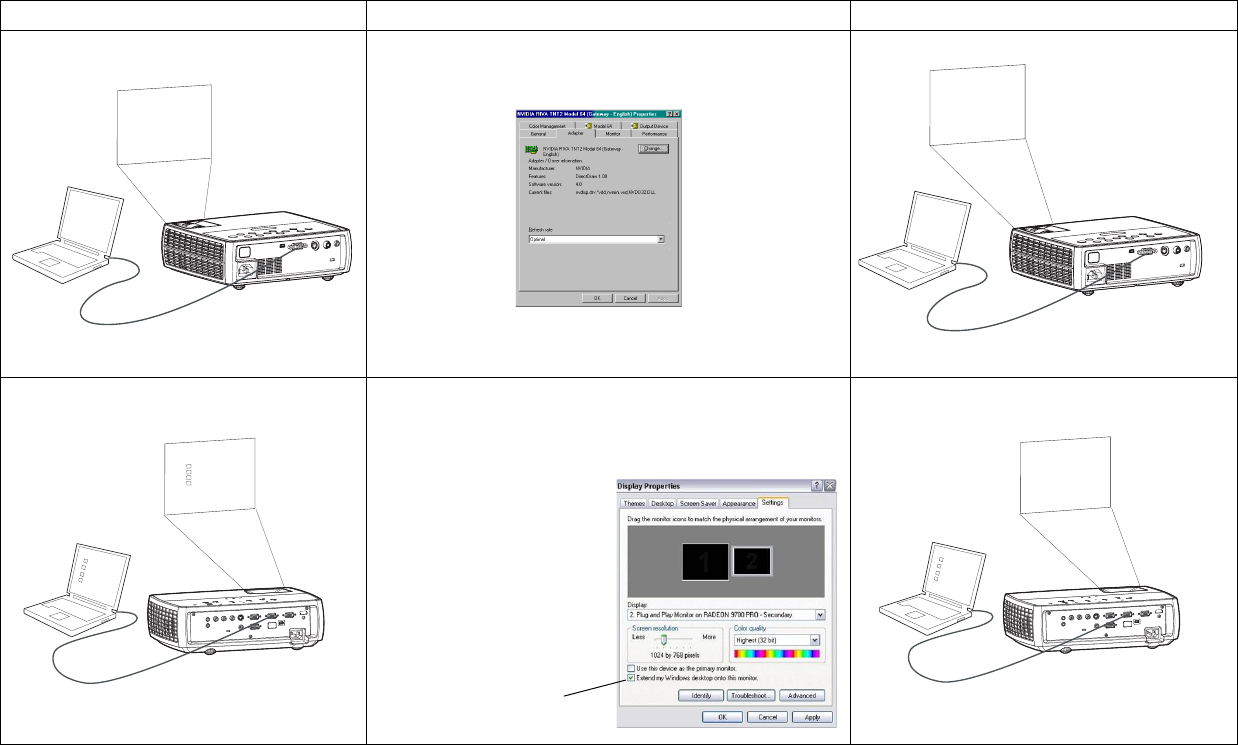Click OK in Display Properties

(x=723, y=717)
